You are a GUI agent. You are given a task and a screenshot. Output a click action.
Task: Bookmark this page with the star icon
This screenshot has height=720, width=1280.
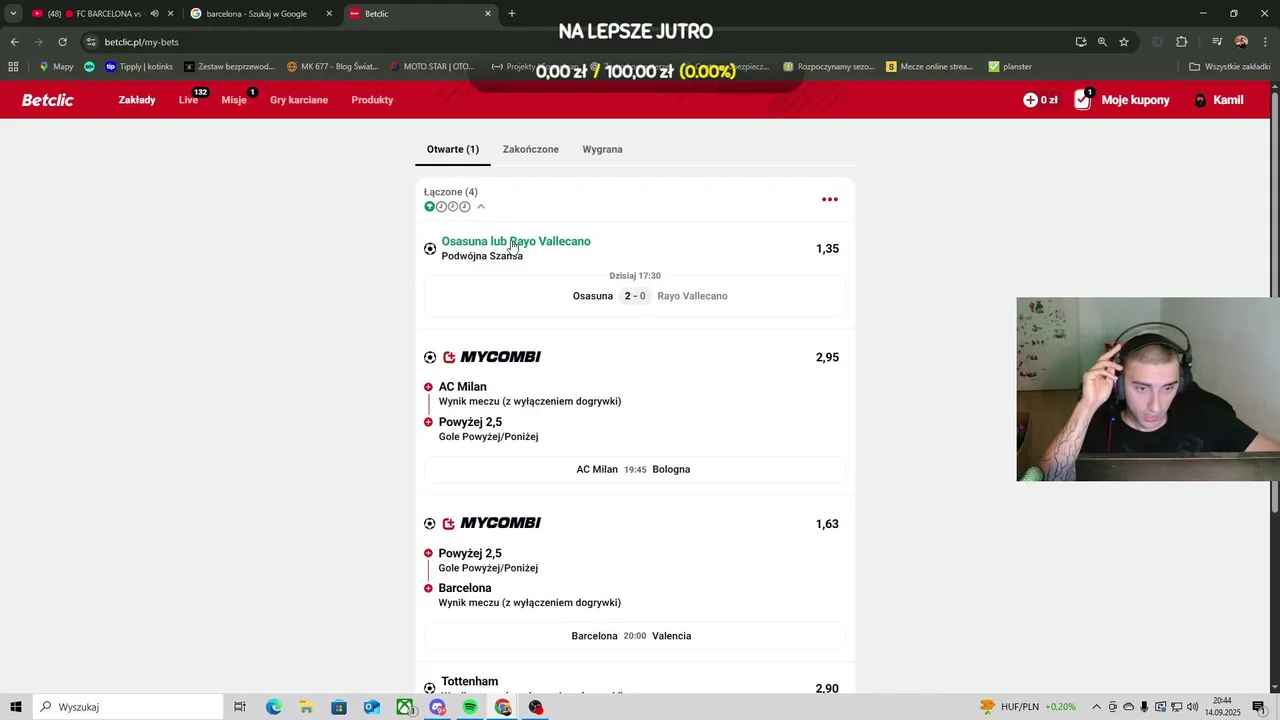pos(1124,42)
